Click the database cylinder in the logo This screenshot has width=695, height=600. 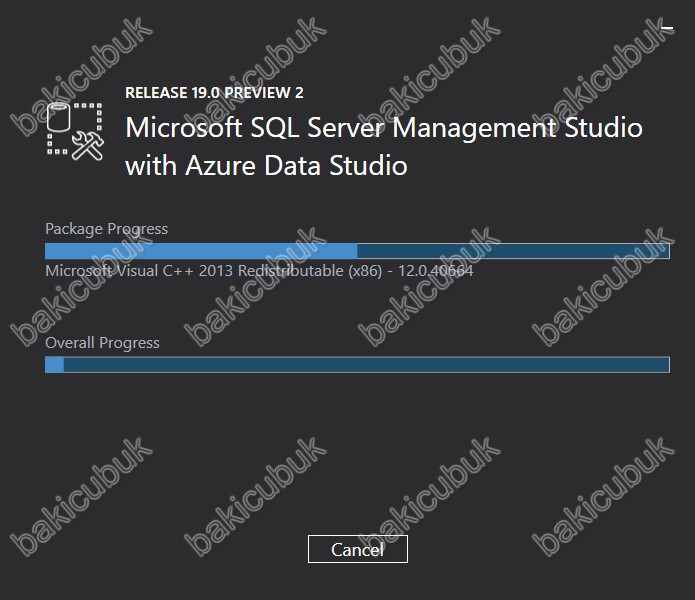(59, 117)
